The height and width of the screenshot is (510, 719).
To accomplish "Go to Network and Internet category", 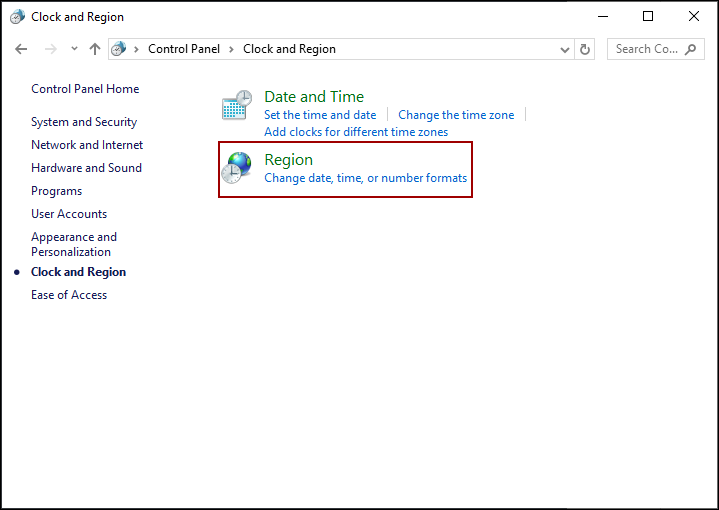I will 87,145.
